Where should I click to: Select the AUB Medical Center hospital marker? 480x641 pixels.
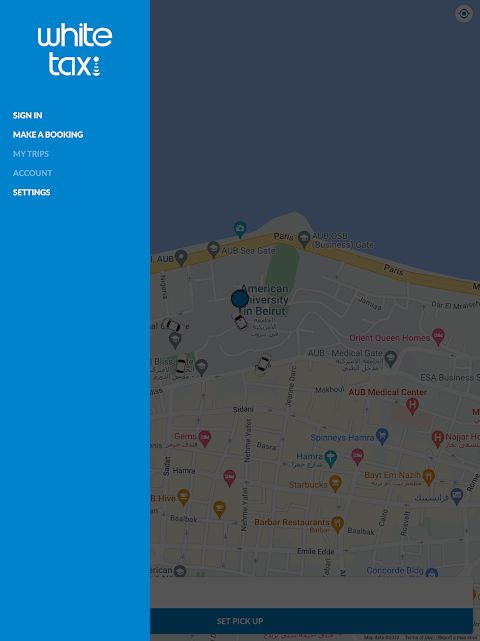pos(412,406)
